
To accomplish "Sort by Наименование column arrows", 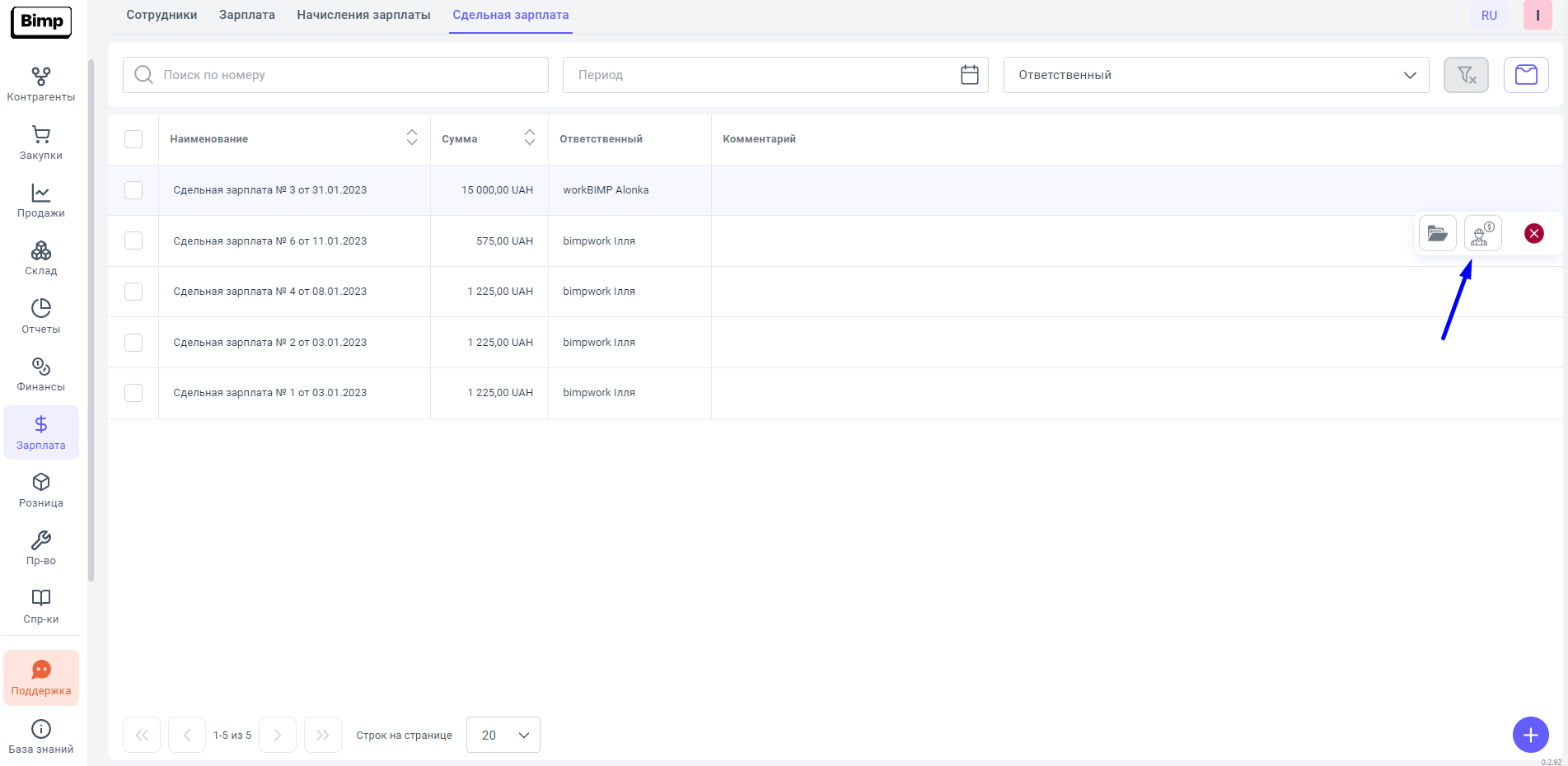I will point(412,138).
